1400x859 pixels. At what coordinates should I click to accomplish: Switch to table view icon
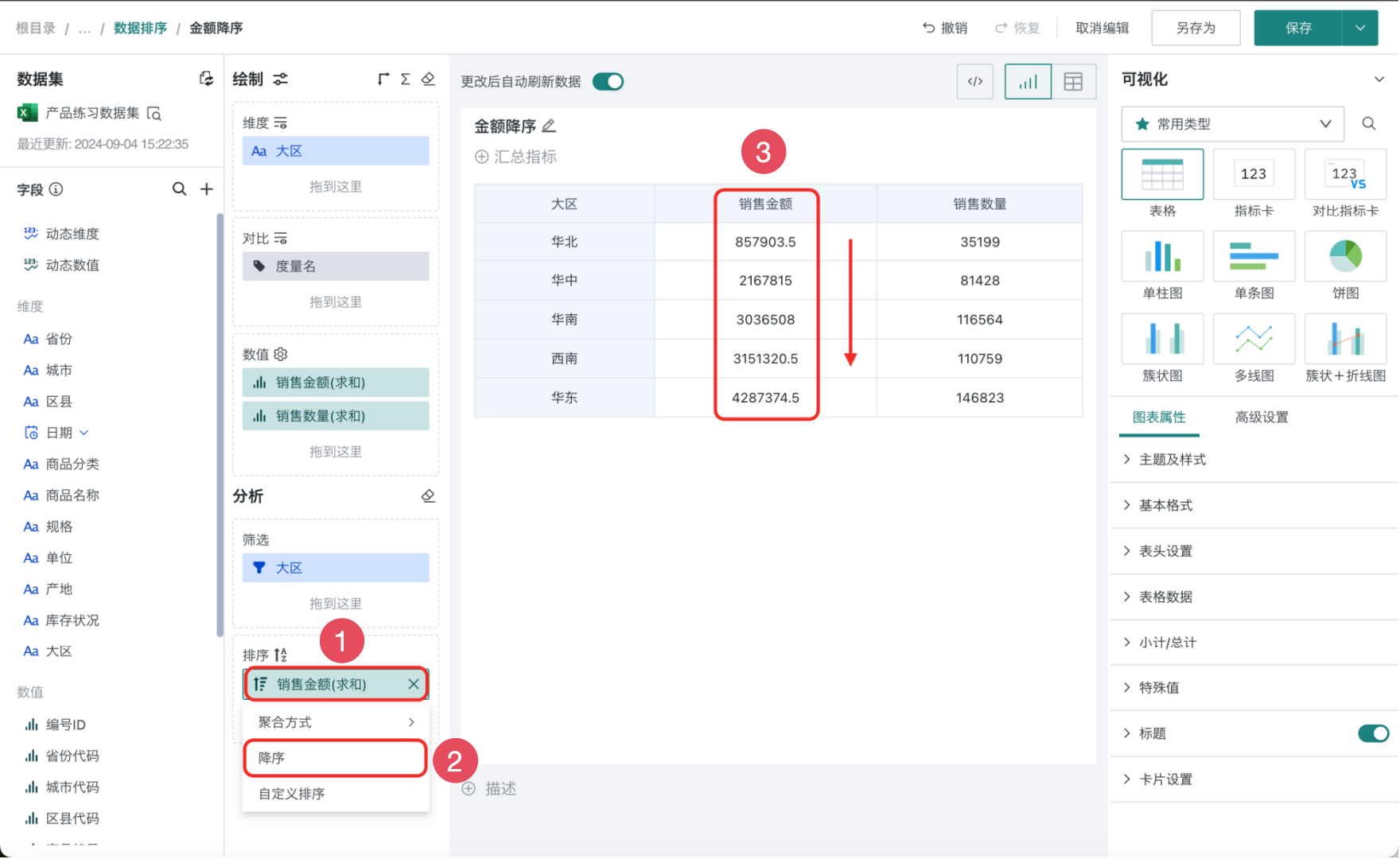pyautogui.click(x=1073, y=81)
